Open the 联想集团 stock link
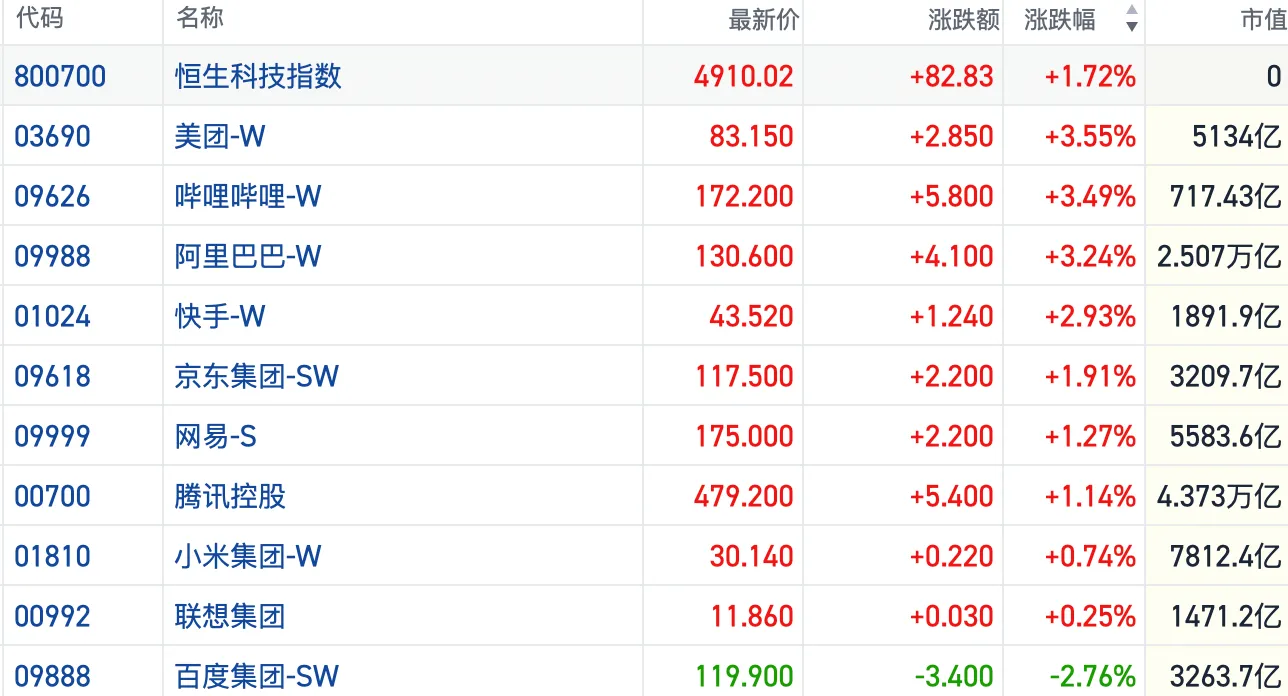The width and height of the screenshot is (1288, 696). [230, 616]
